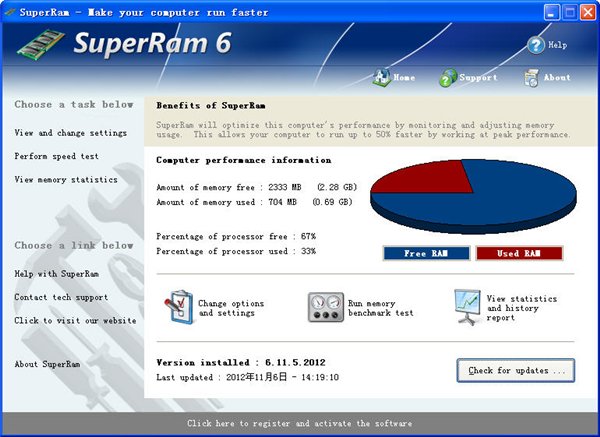
Task: Click the Help question mark icon
Action: tap(536, 45)
